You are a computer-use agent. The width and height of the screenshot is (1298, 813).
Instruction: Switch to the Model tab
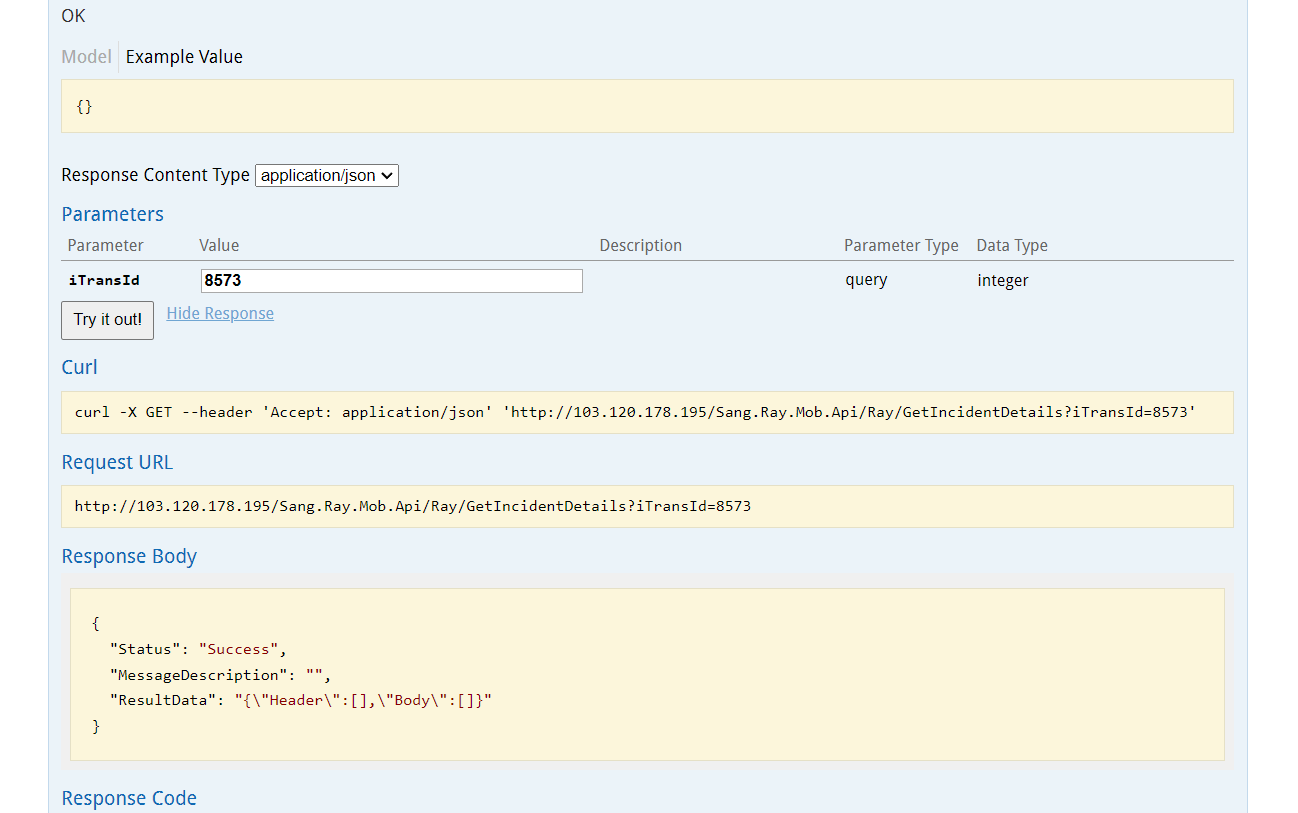coord(86,57)
